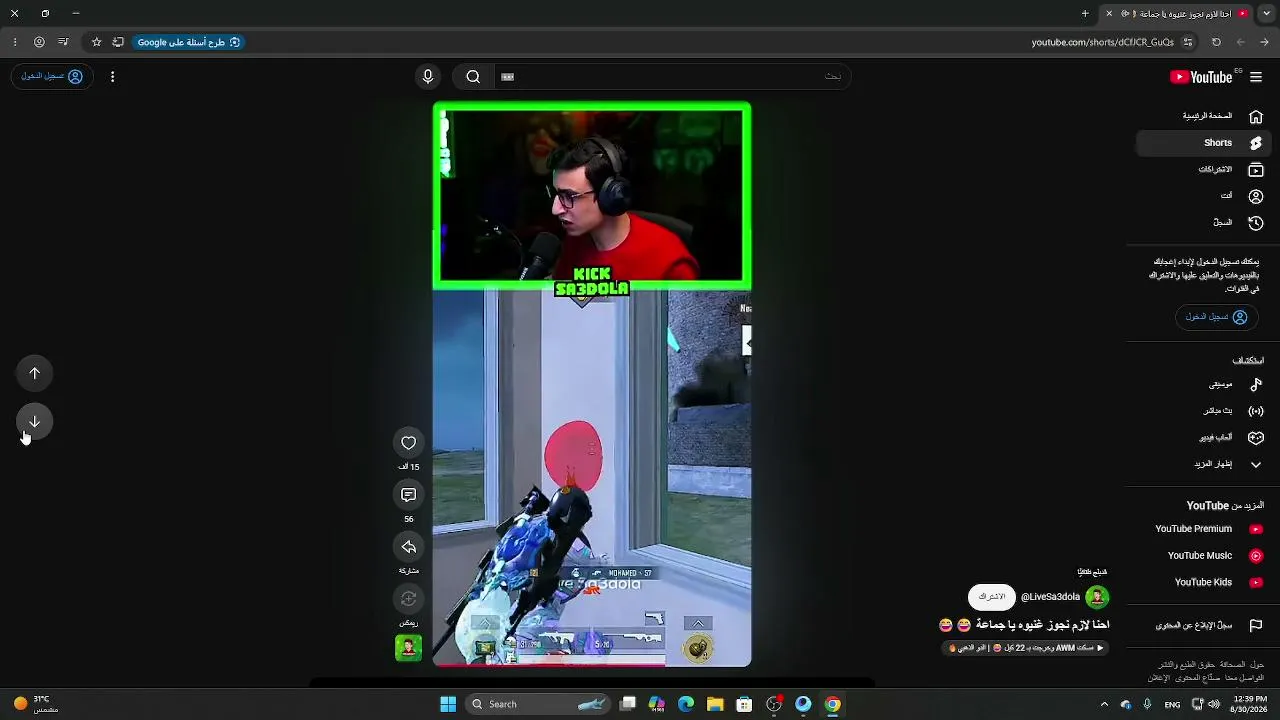Viewport: 1280px width, 720px height.
Task: Open Subscriptions in the sidebar
Action: [x=1203, y=170]
